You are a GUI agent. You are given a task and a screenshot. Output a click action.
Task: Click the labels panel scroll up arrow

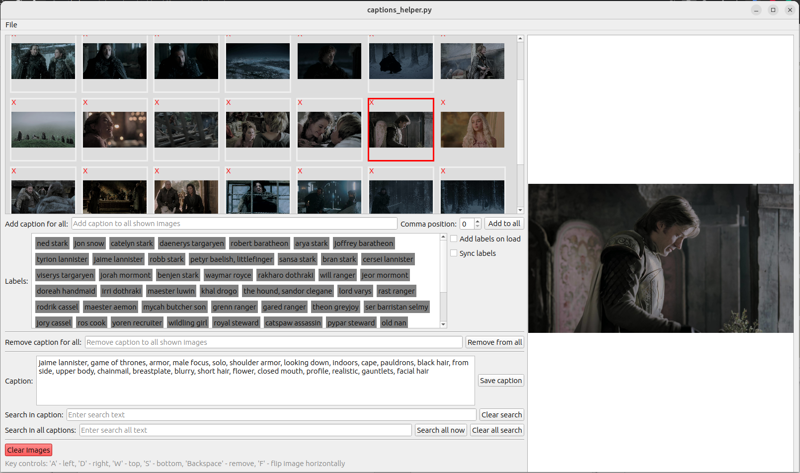click(443, 237)
